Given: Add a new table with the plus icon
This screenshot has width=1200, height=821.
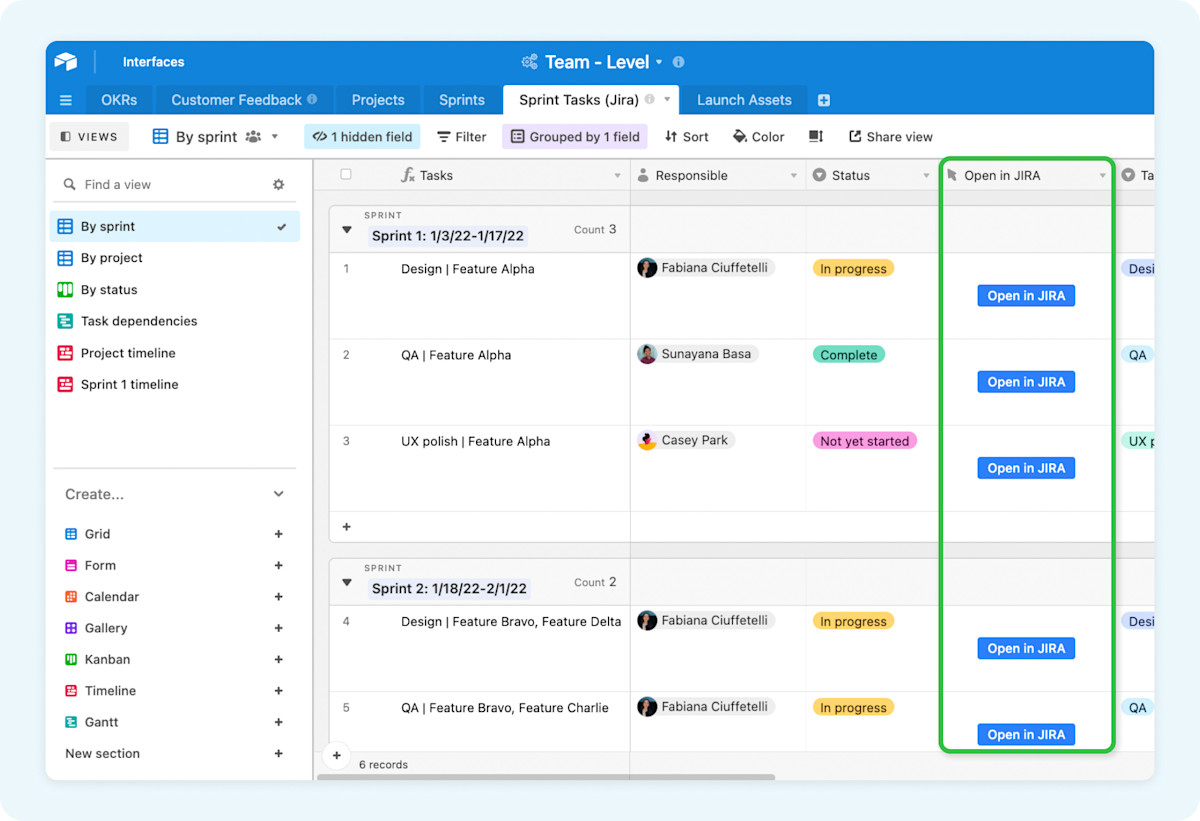Looking at the screenshot, I should point(824,99).
